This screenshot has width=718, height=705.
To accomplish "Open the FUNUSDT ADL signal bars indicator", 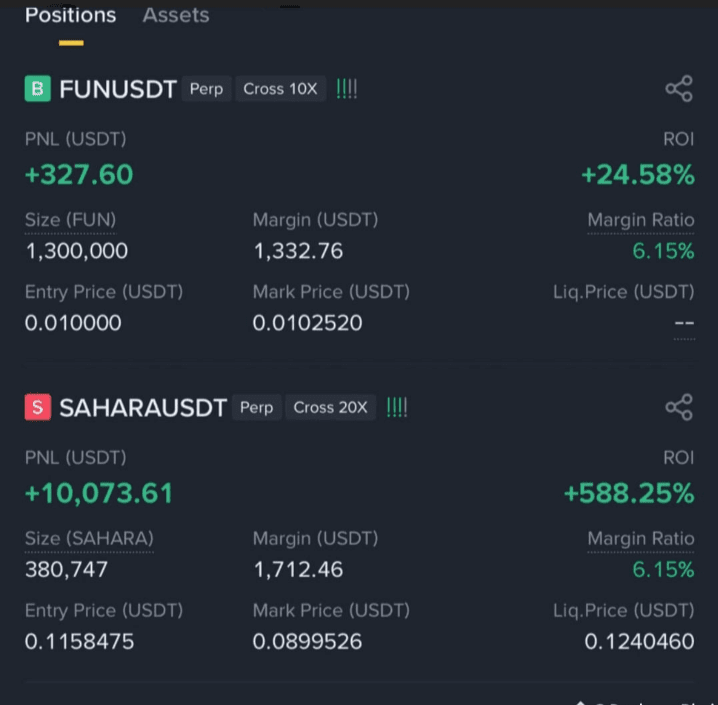I will tap(347, 88).
